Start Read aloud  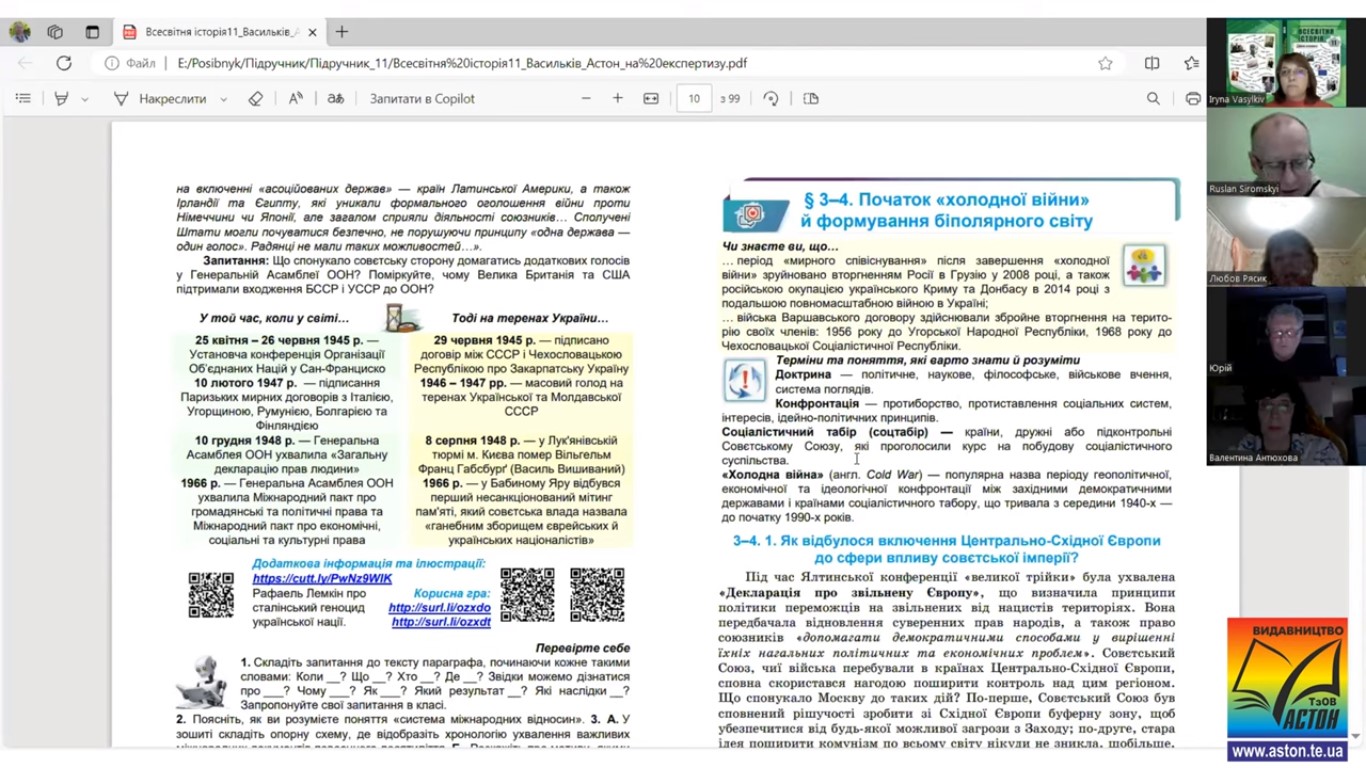pyautogui.click(x=296, y=99)
